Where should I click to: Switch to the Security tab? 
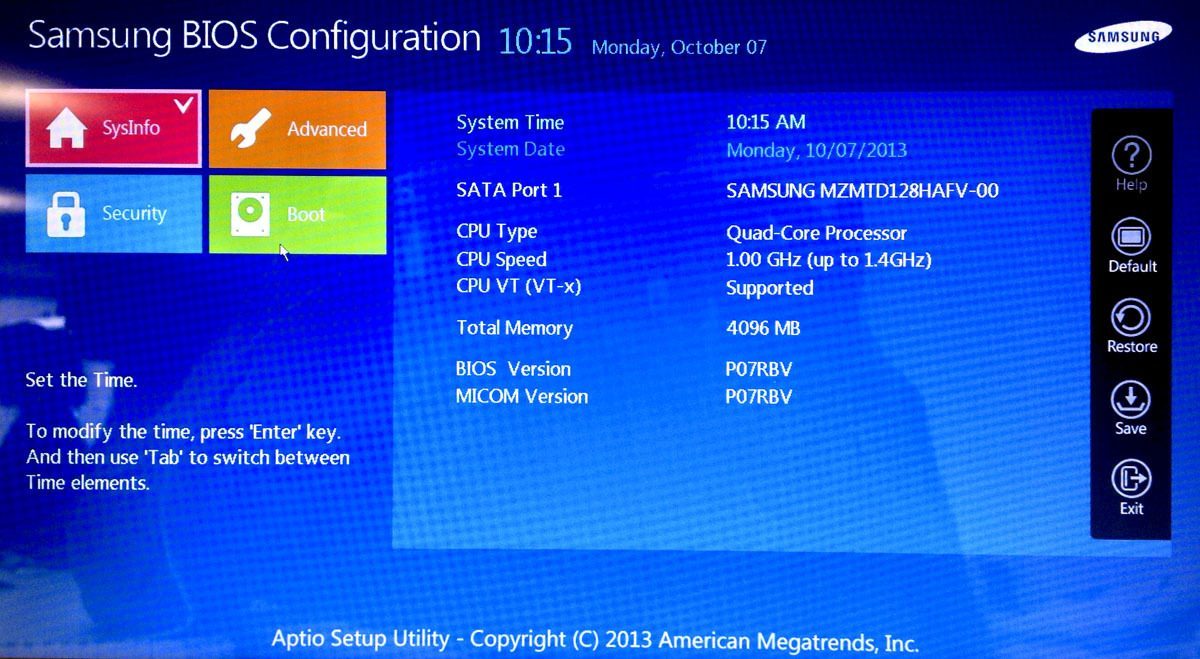[113, 213]
